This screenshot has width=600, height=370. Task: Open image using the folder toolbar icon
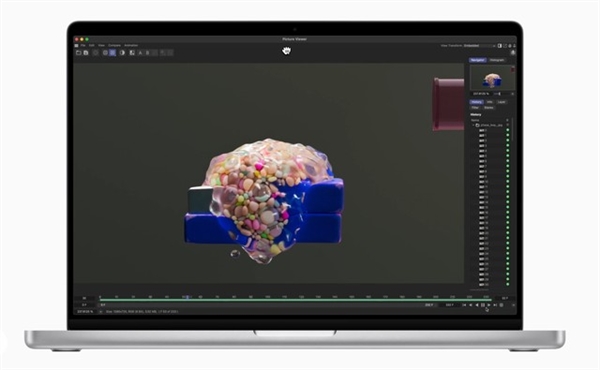coord(78,53)
